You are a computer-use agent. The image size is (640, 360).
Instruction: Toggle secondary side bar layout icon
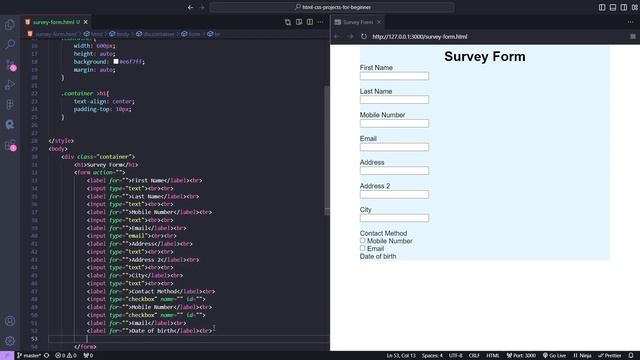(624, 7)
